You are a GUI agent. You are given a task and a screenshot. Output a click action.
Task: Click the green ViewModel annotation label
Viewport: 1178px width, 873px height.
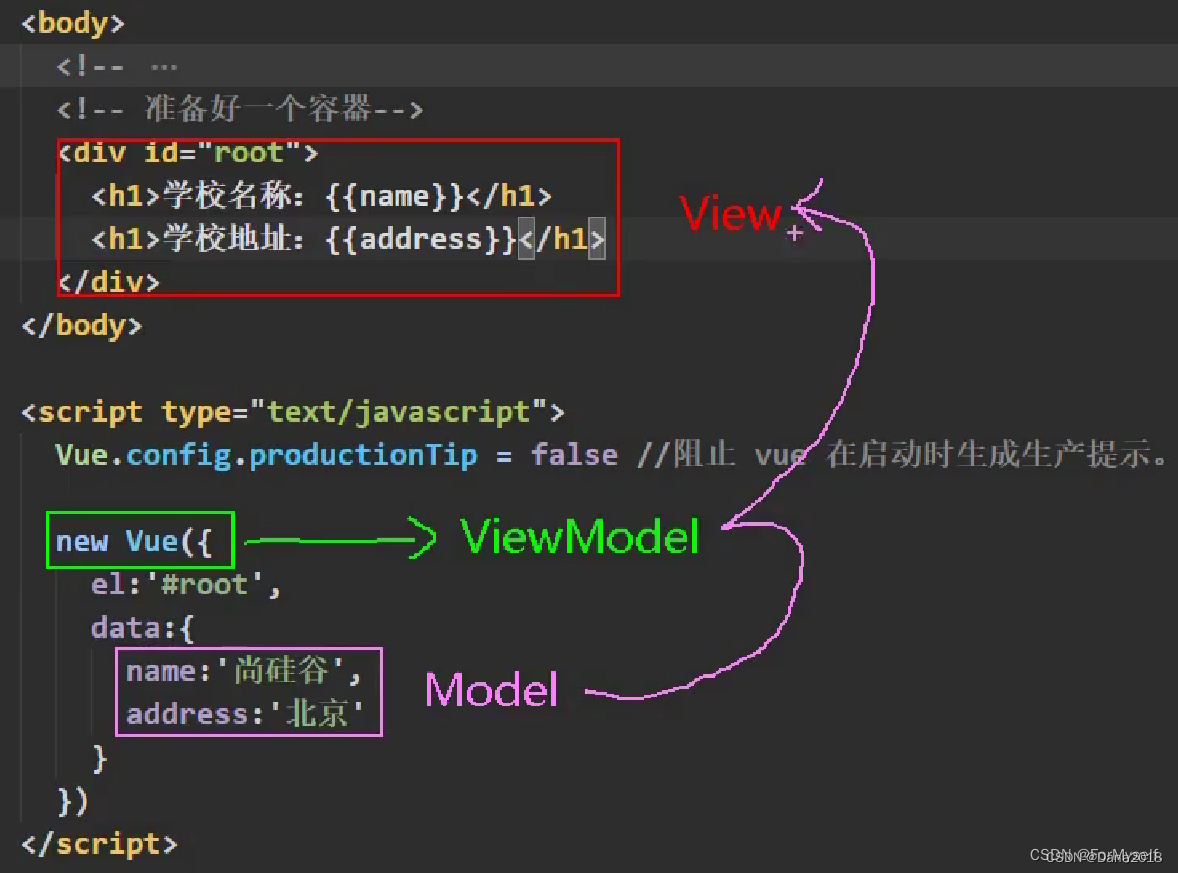click(578, 537)
